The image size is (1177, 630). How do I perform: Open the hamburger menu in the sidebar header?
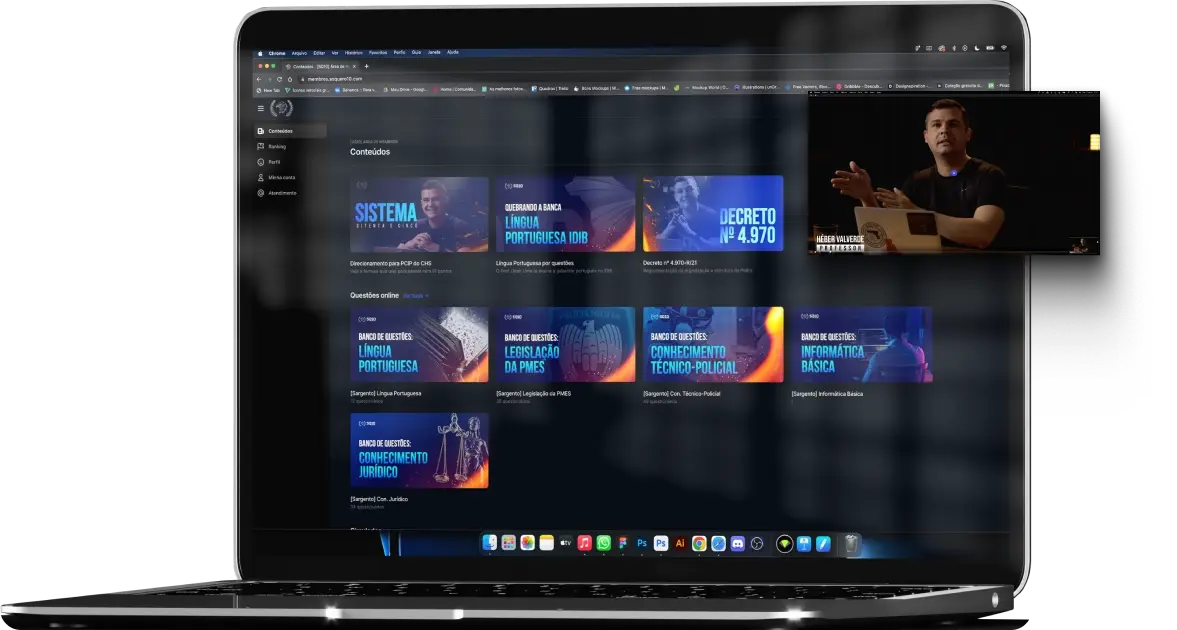[261, 108]
